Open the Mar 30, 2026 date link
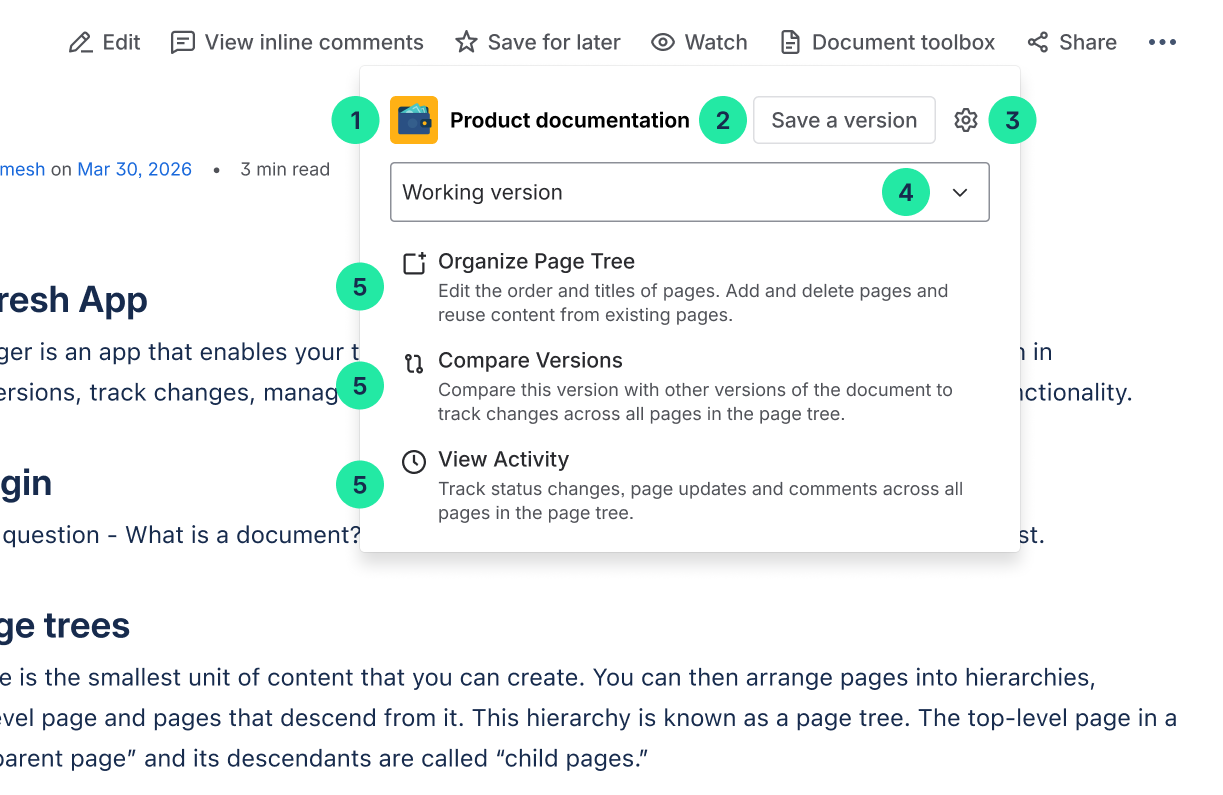The height and width of the screenshot is (795, 1223). pos(134,169)
